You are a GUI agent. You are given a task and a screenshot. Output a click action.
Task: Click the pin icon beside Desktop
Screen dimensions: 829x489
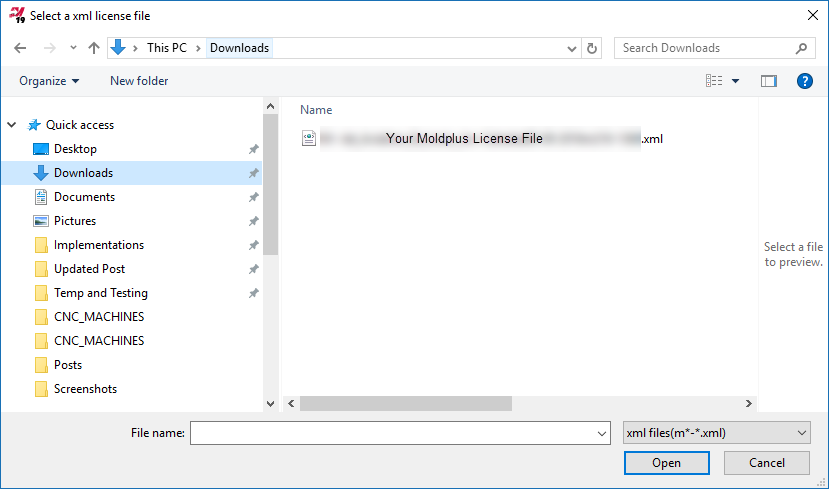254,149
